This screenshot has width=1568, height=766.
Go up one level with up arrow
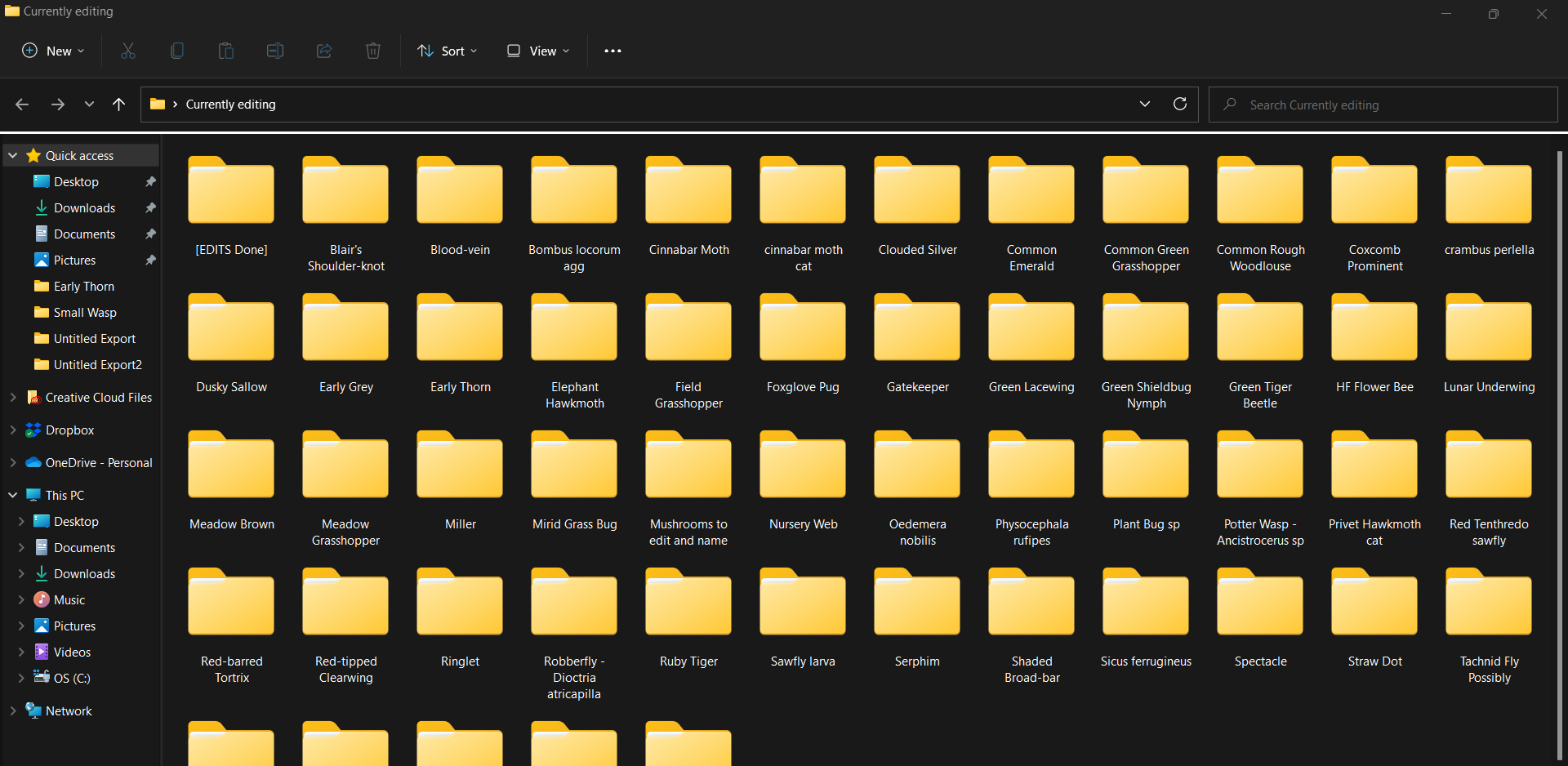point(119,105)
